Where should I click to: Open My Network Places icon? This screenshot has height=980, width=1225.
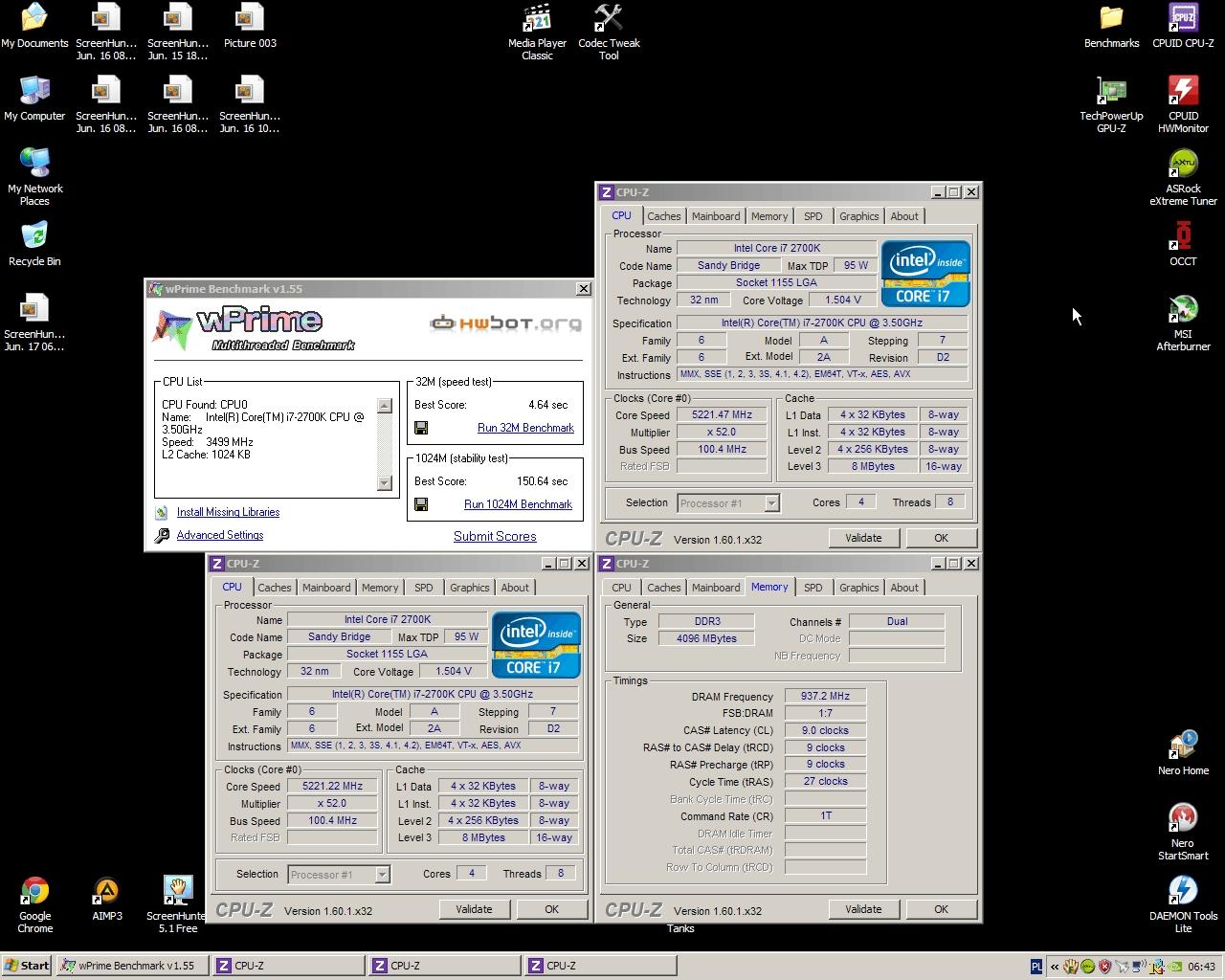click(x=34, y=178)
